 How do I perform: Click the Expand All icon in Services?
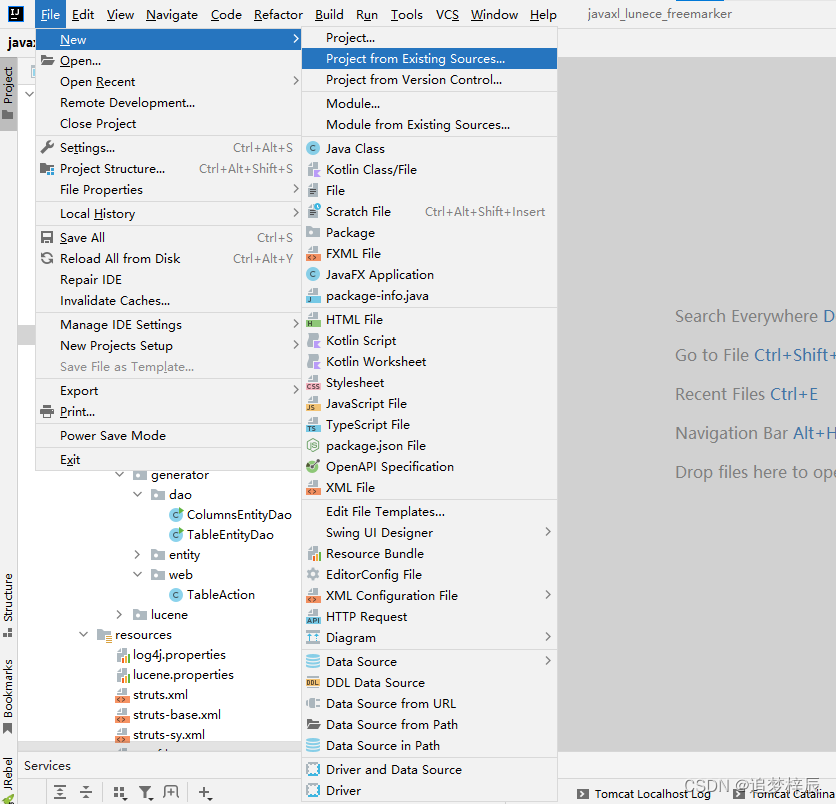click(60, 792)
